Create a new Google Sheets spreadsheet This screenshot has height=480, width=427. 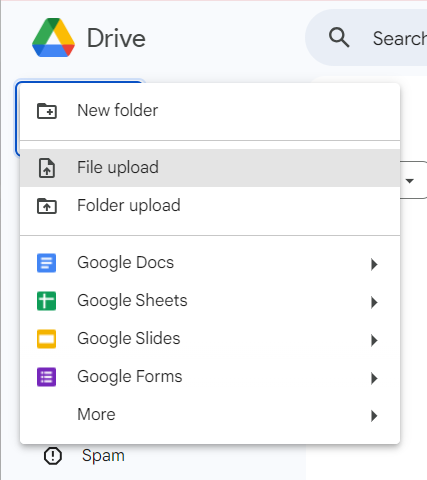point(210,301)
